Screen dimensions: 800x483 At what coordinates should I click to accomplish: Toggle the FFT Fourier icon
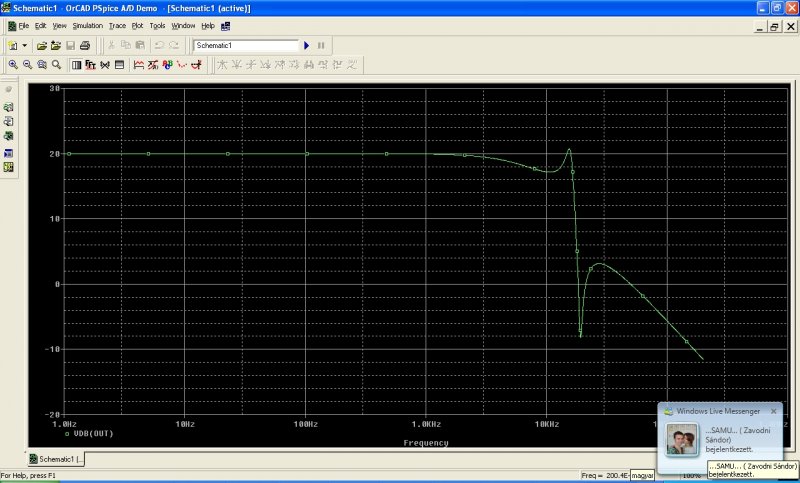tap(91, 65)
